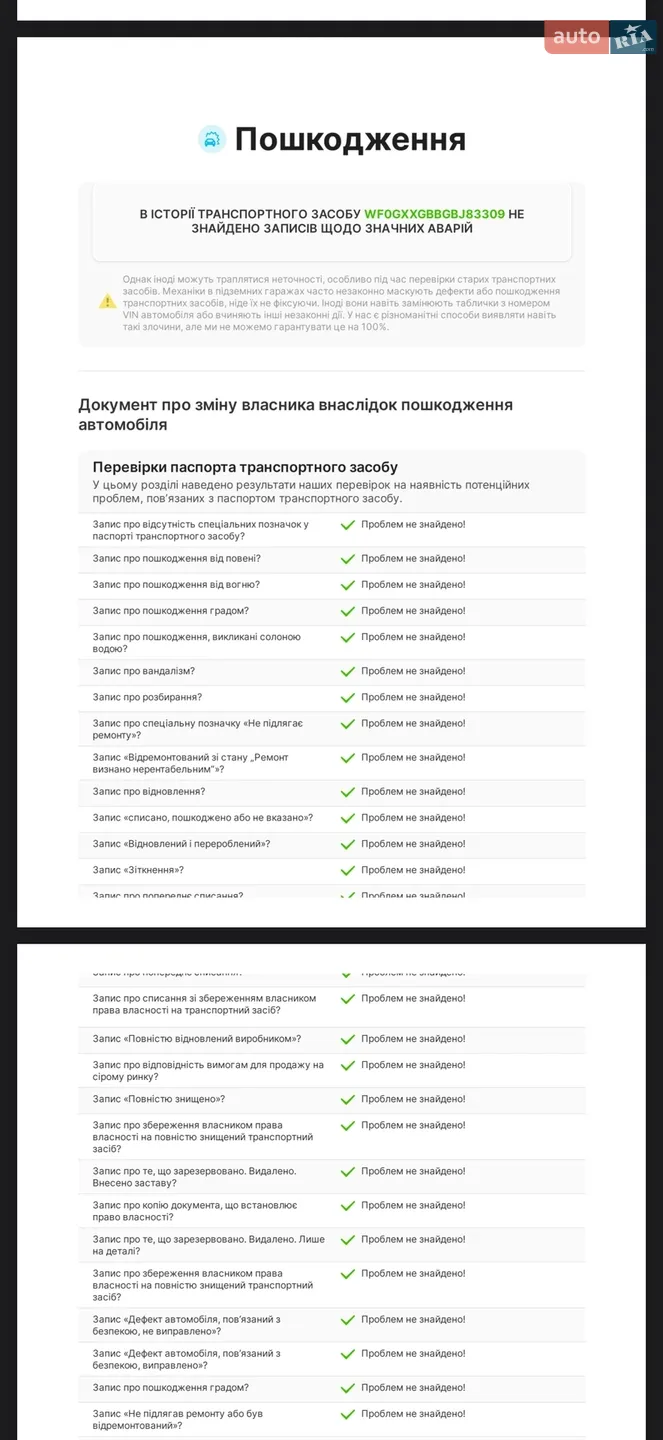Viewport: 663px width, 1440px height.
Task: Click the car damage icon beside Пошкодження
Action: click(211, 139)
